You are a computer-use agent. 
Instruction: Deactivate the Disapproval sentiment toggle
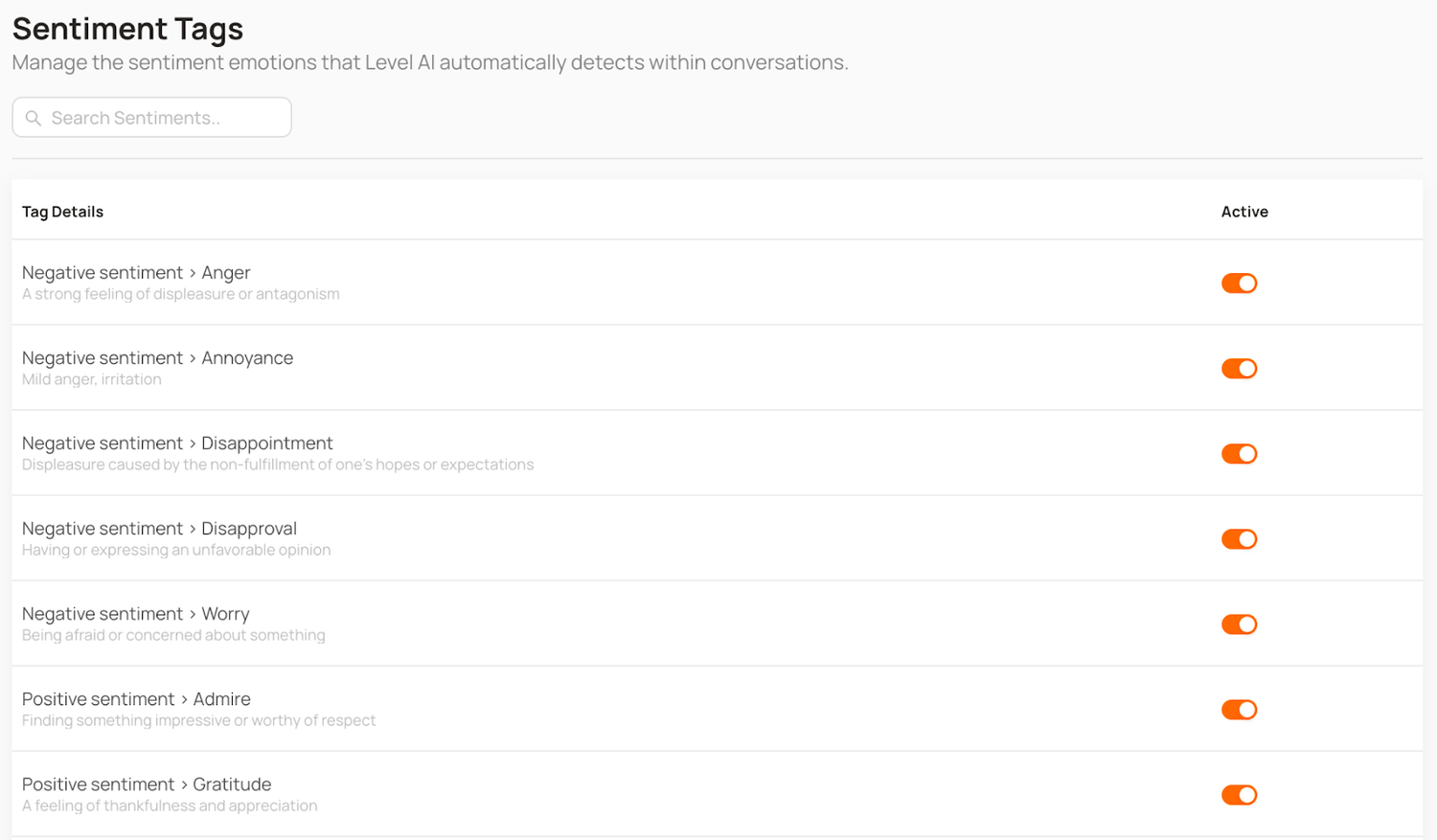(x=1239, y=539)
